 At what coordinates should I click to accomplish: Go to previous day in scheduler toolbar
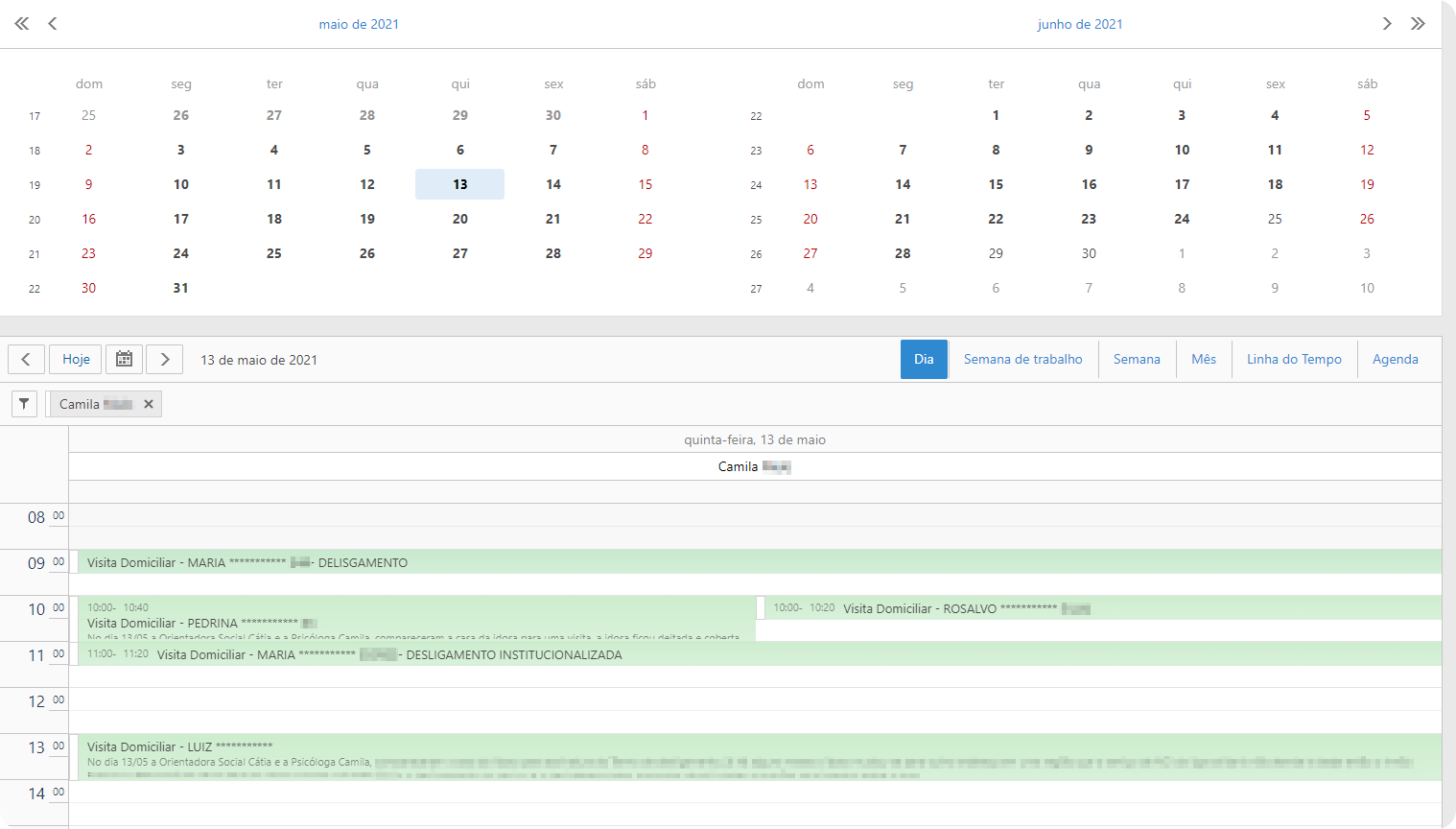(x=26, y=360)
